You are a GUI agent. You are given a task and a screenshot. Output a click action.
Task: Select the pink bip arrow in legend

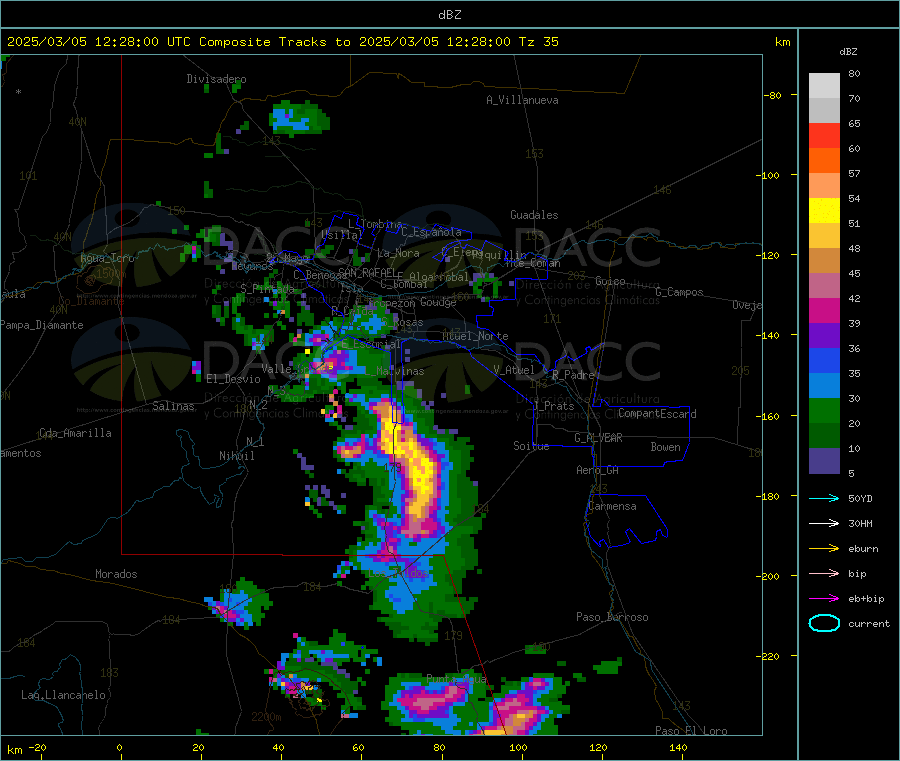coord(824,573)
